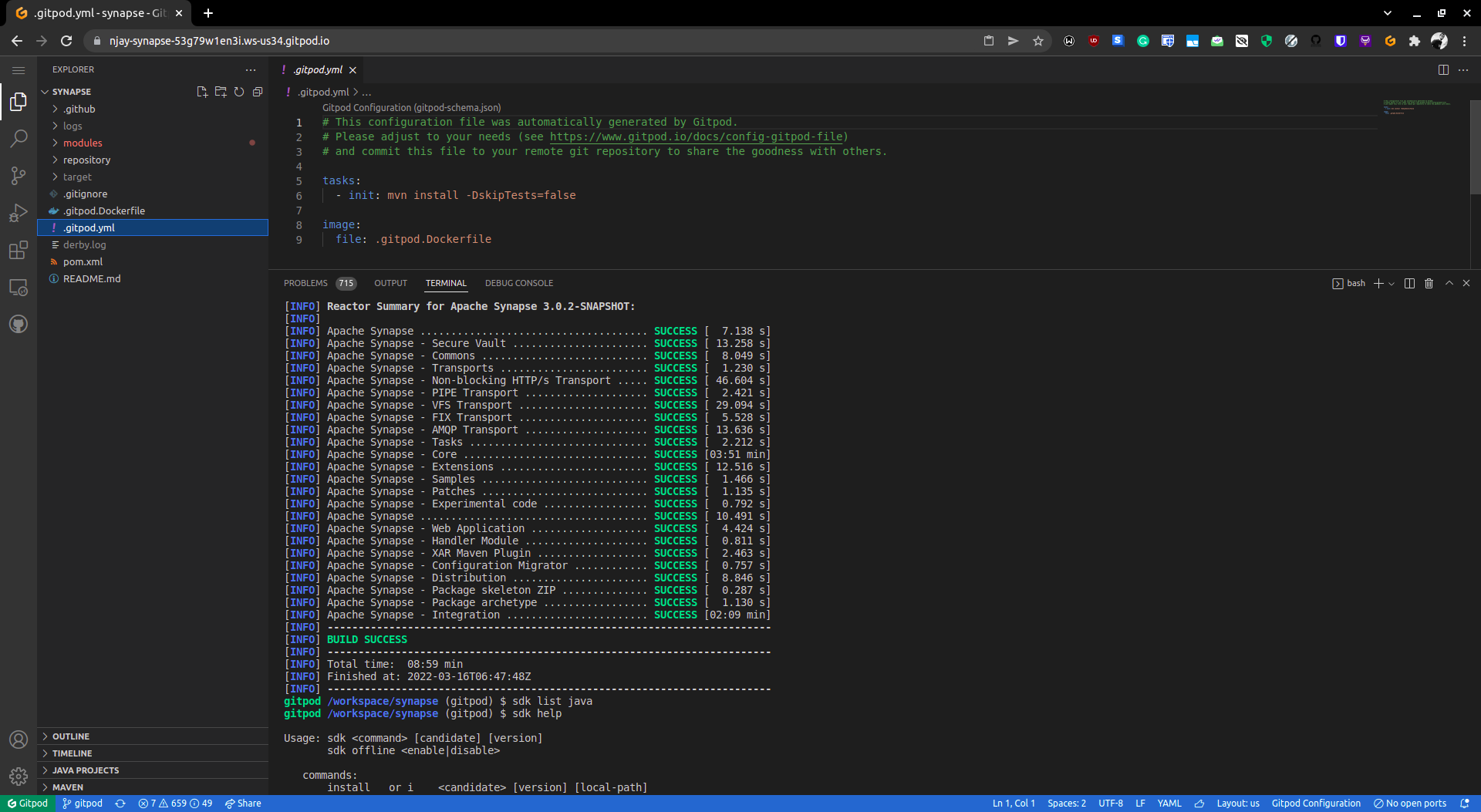Viewport: 1481px width, 812px height.
Task: Change YAML language mode
Action: tap(1169, 804)
